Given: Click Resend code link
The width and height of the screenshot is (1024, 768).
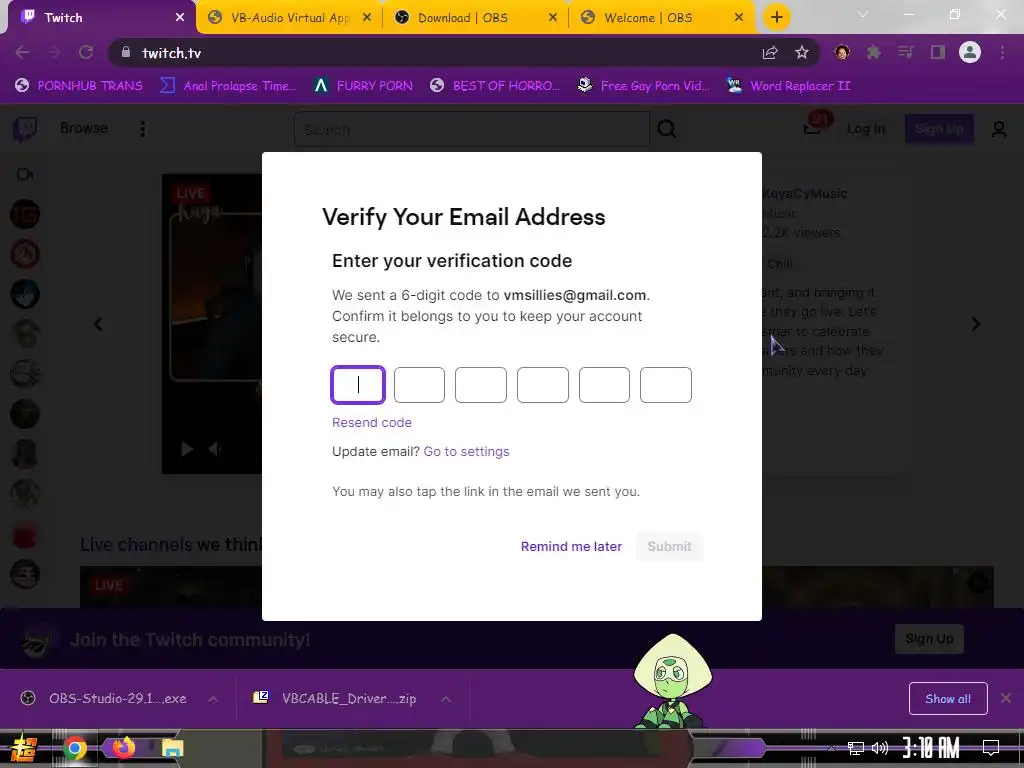Looking at the screenshot, I should tap(372, 423).
